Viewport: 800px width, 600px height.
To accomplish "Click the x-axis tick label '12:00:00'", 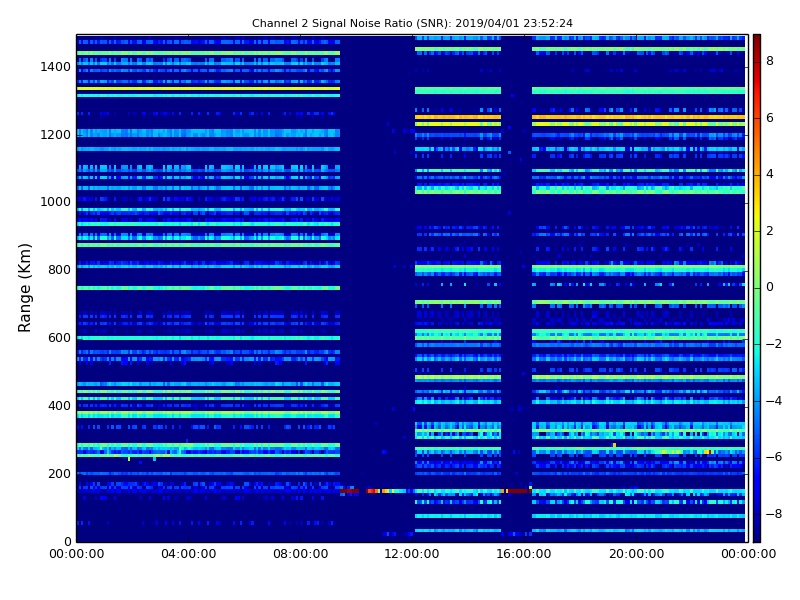I will click(412, 554).
